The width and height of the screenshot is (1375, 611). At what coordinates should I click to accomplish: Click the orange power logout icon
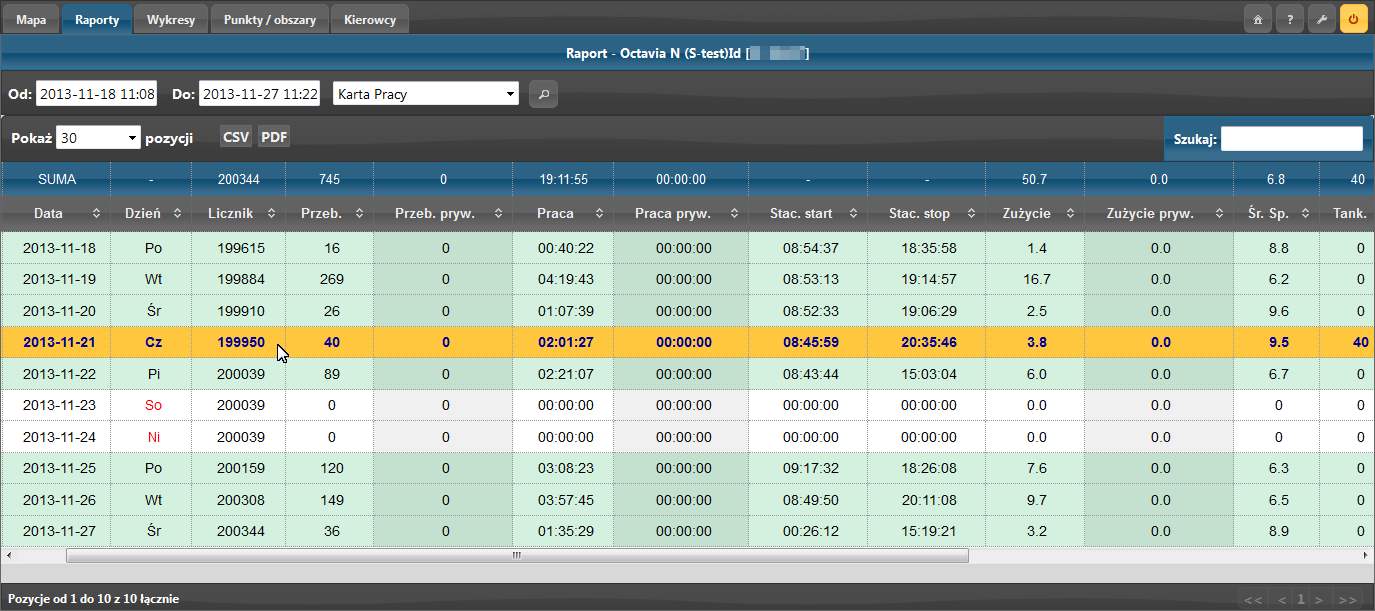(x=1354, y=19)
